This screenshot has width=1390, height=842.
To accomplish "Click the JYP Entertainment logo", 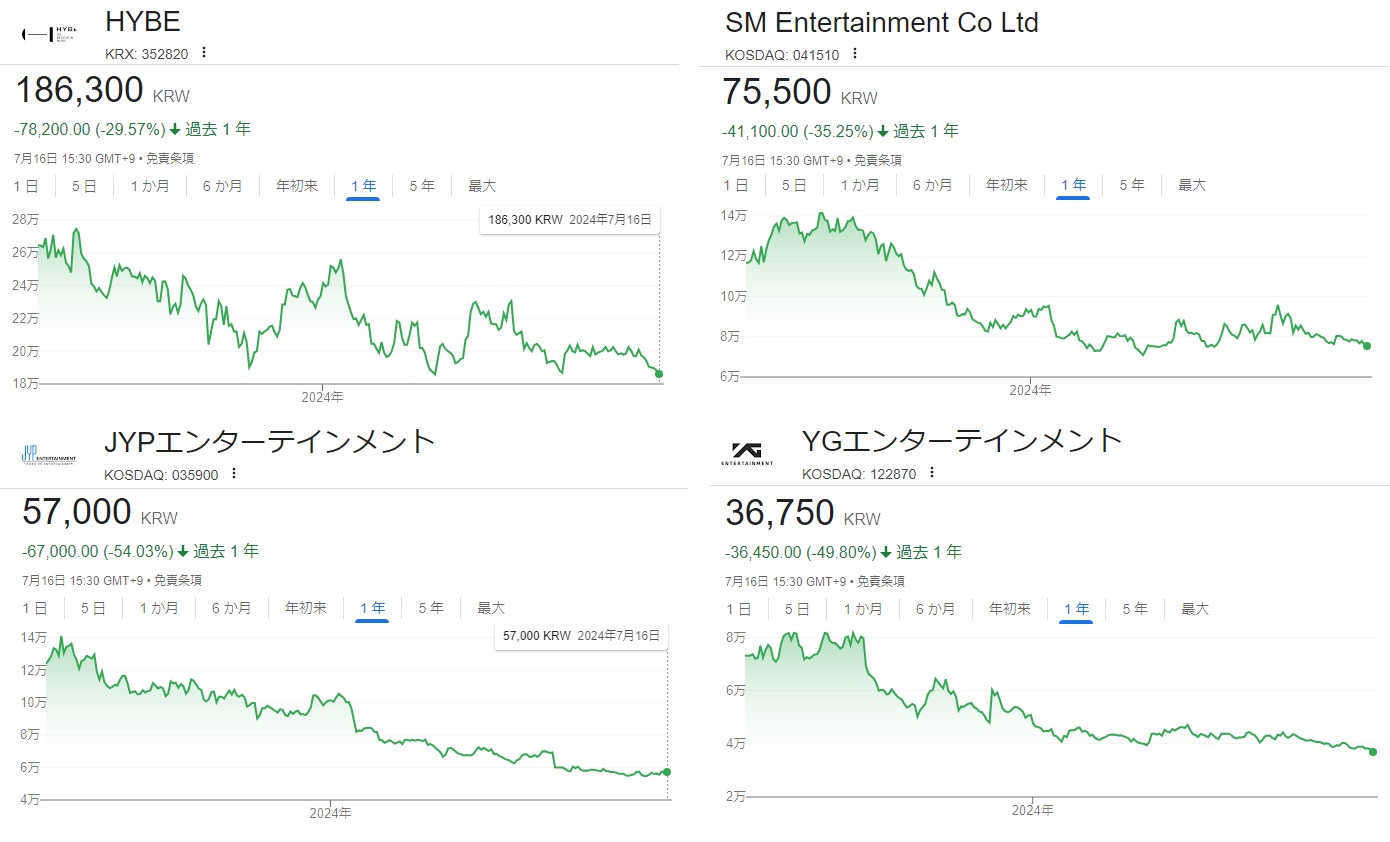I will (48, 456).
